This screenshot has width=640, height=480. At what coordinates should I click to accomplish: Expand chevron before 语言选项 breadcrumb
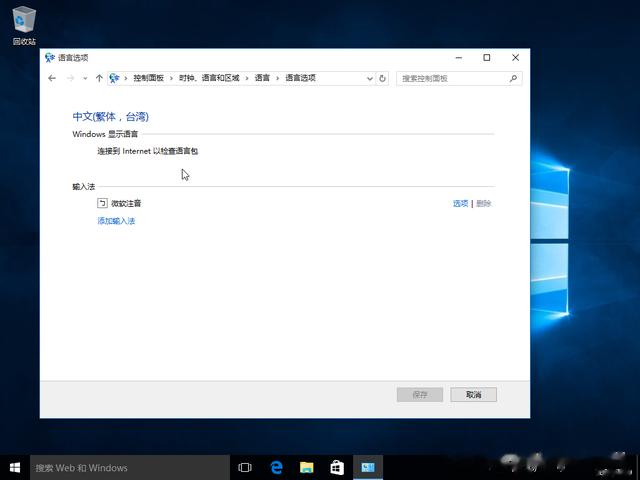pyautogui.click(x=278, y=78)
